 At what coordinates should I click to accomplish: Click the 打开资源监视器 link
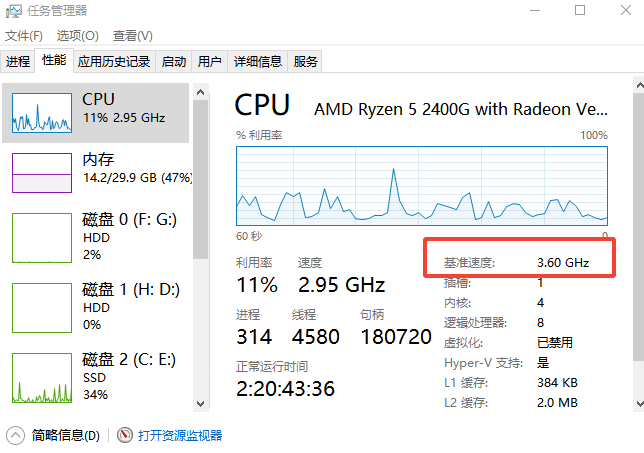point(180,435)
